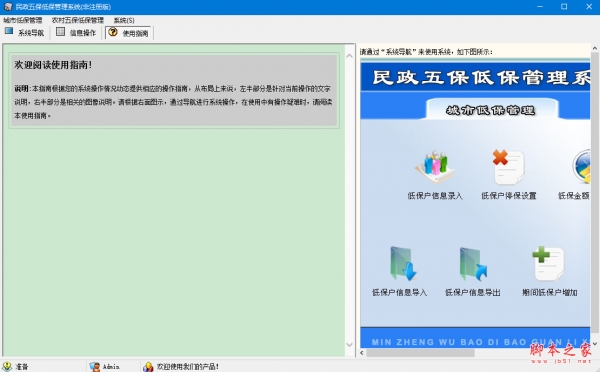The image size is (600, 372).
Task: Click the right panel horizontal scroll-left arrow
Action: pos(362,353)
